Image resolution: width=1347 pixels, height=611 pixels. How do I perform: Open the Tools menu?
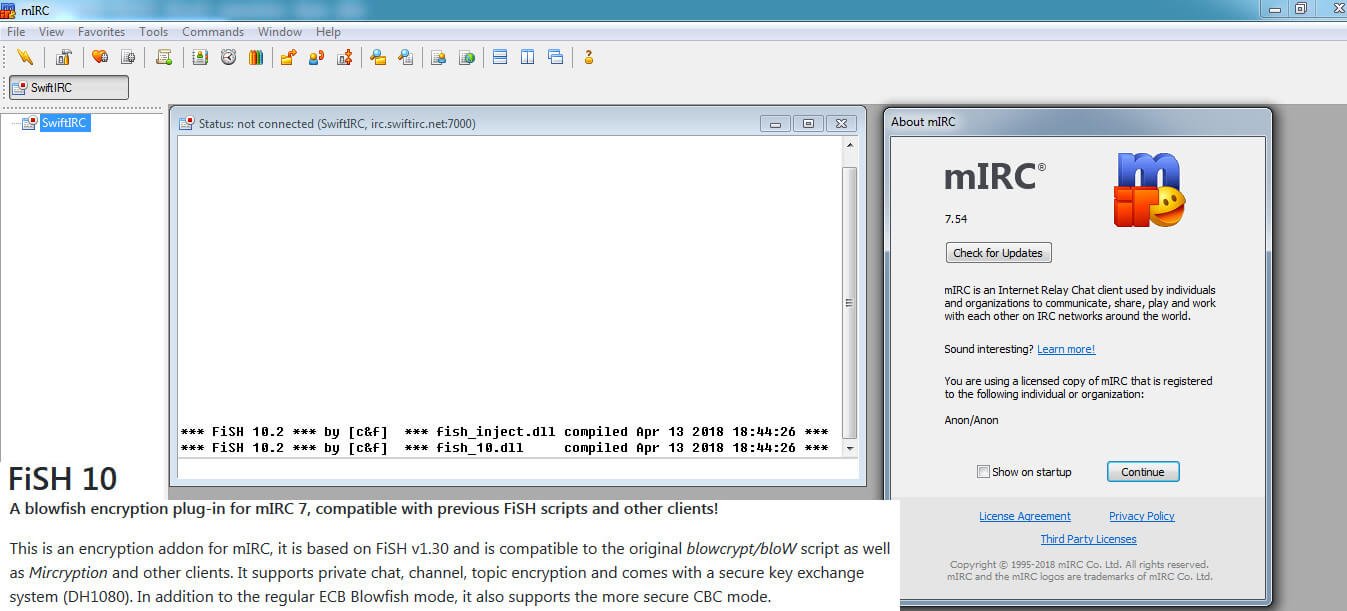[x=153, y=32]
